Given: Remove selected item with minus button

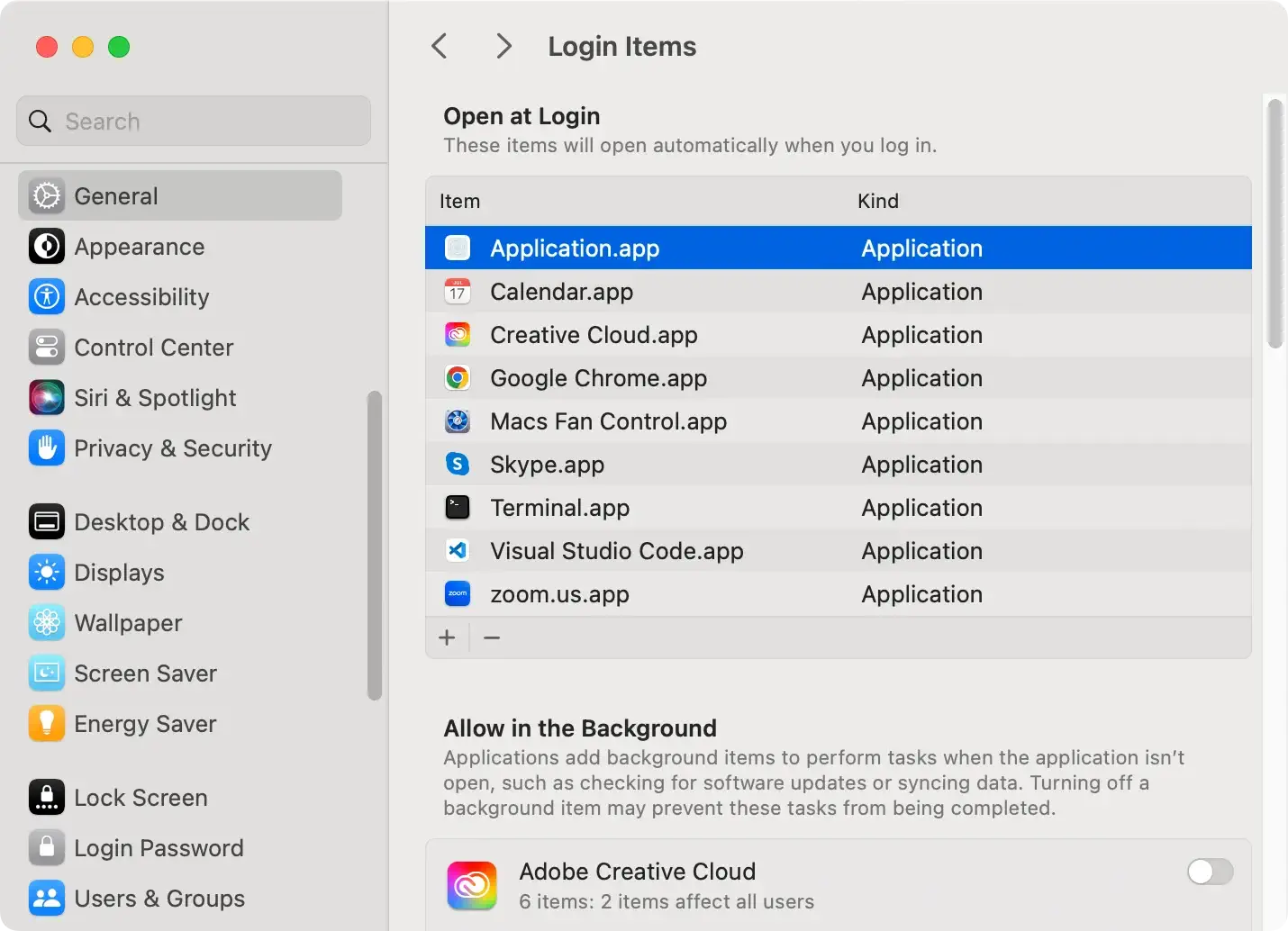Looking at the screenshot, I should 492,638.
